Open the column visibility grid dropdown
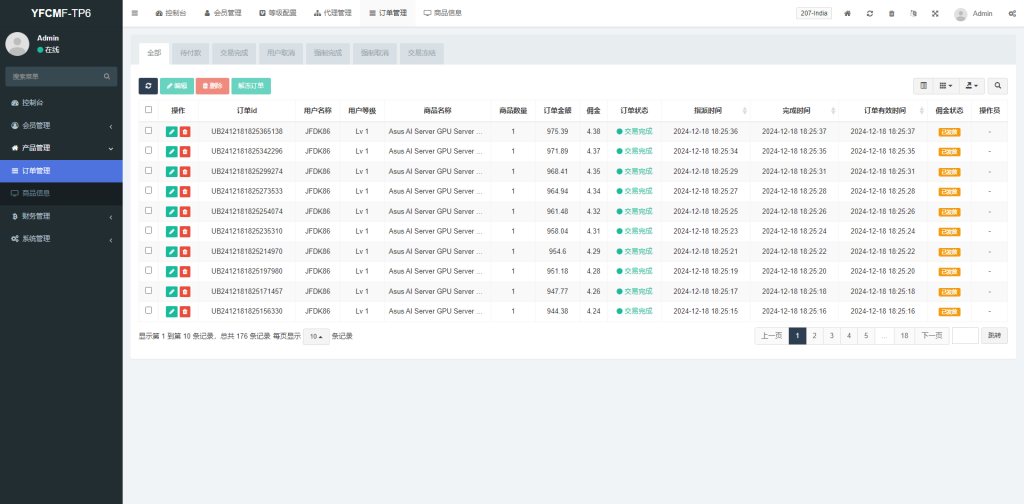The width and height of the screenshot is (1024, 504). 946,87
